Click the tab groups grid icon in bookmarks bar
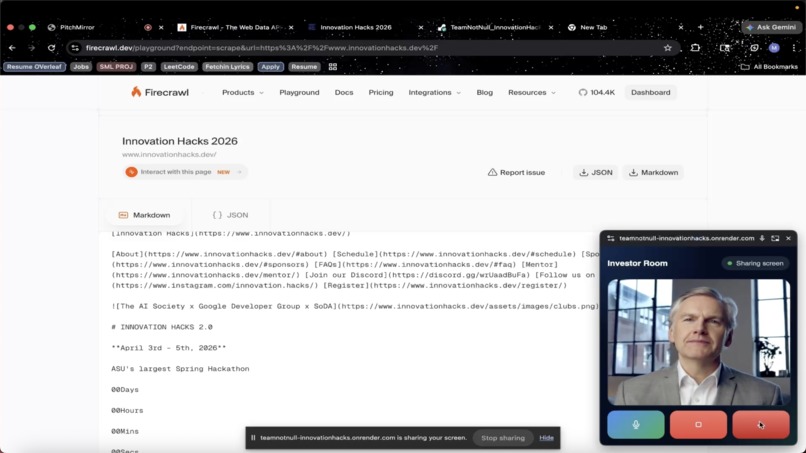This screenshot has height=453, width=806. [x=333, y=67]
